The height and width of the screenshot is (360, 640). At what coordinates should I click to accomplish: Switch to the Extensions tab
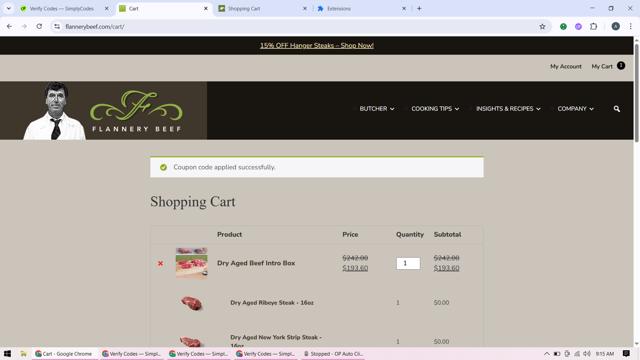(x=361, y=8)
